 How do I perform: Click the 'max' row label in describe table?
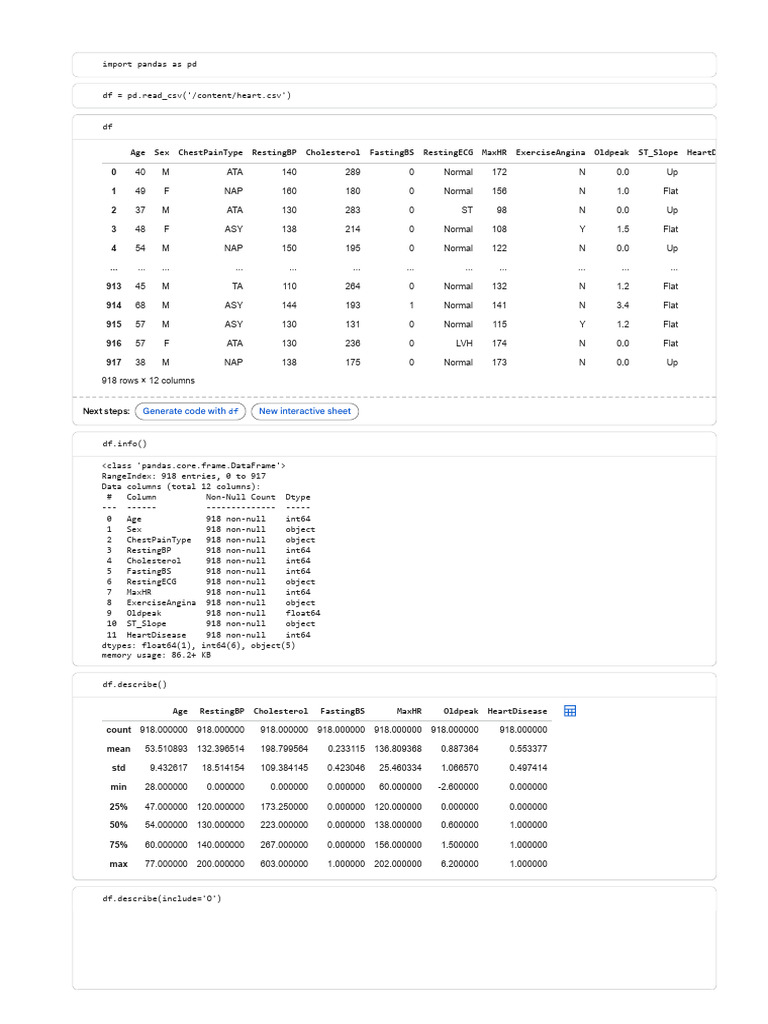pos(118,864)
